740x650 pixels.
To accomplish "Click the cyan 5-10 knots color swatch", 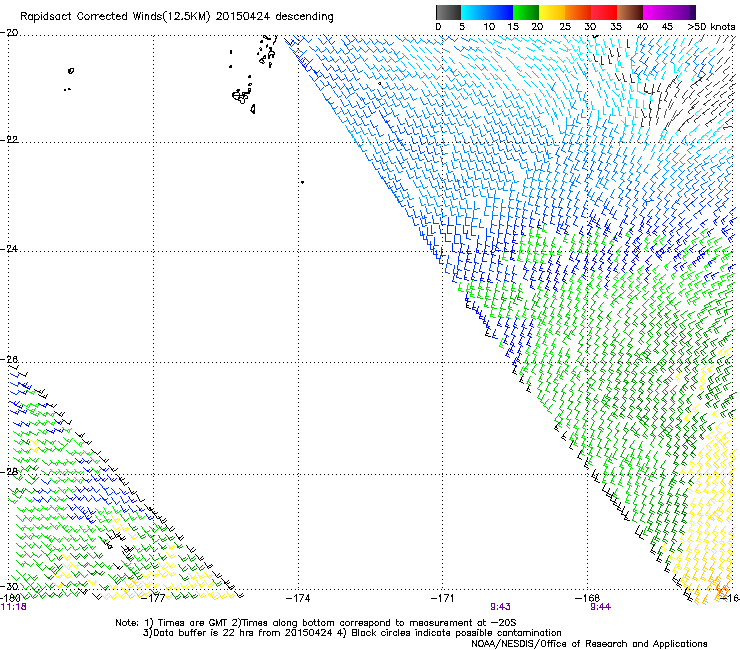I will [x=474, y=12].
